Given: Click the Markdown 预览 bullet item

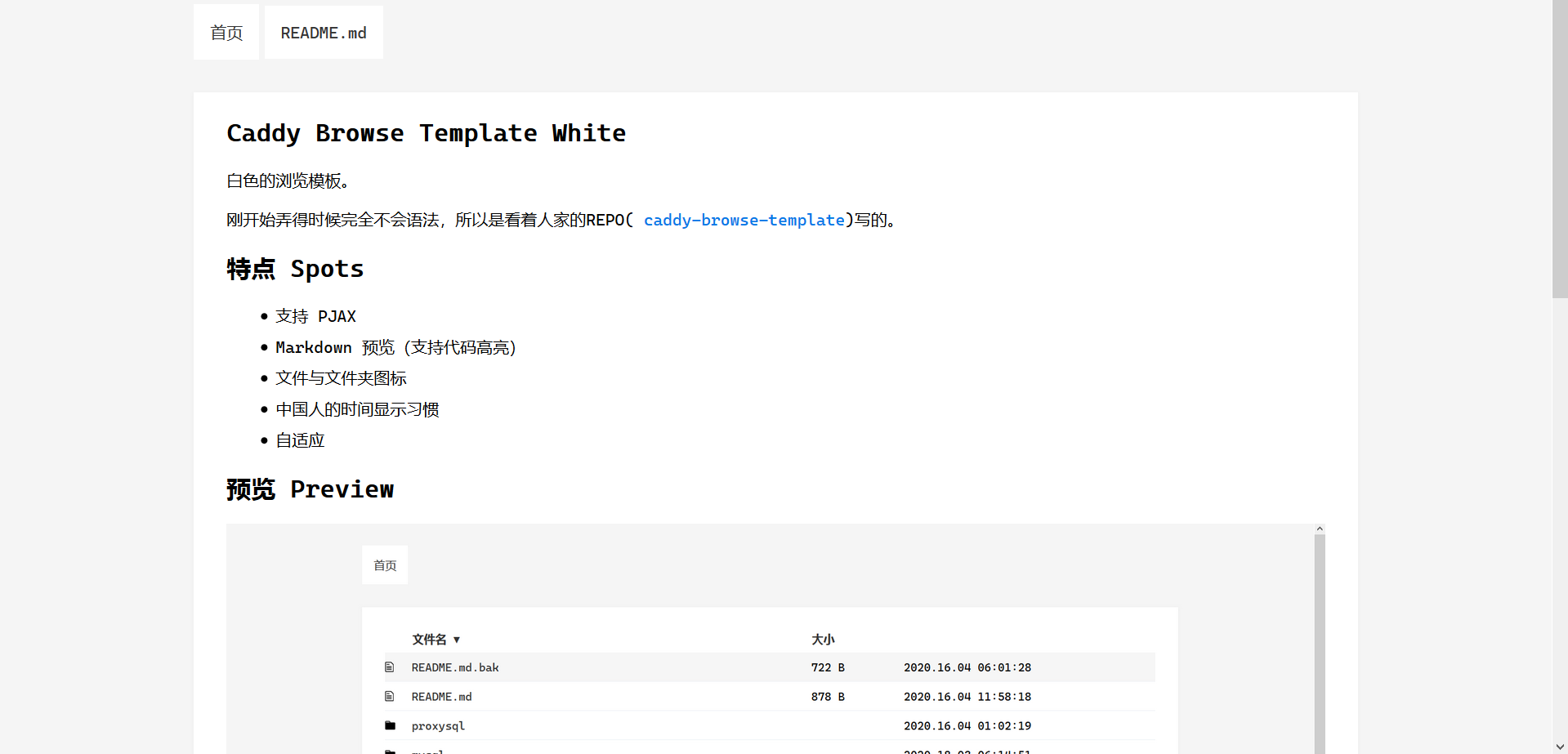Looking at the screenshot, I should click(396, 347).
